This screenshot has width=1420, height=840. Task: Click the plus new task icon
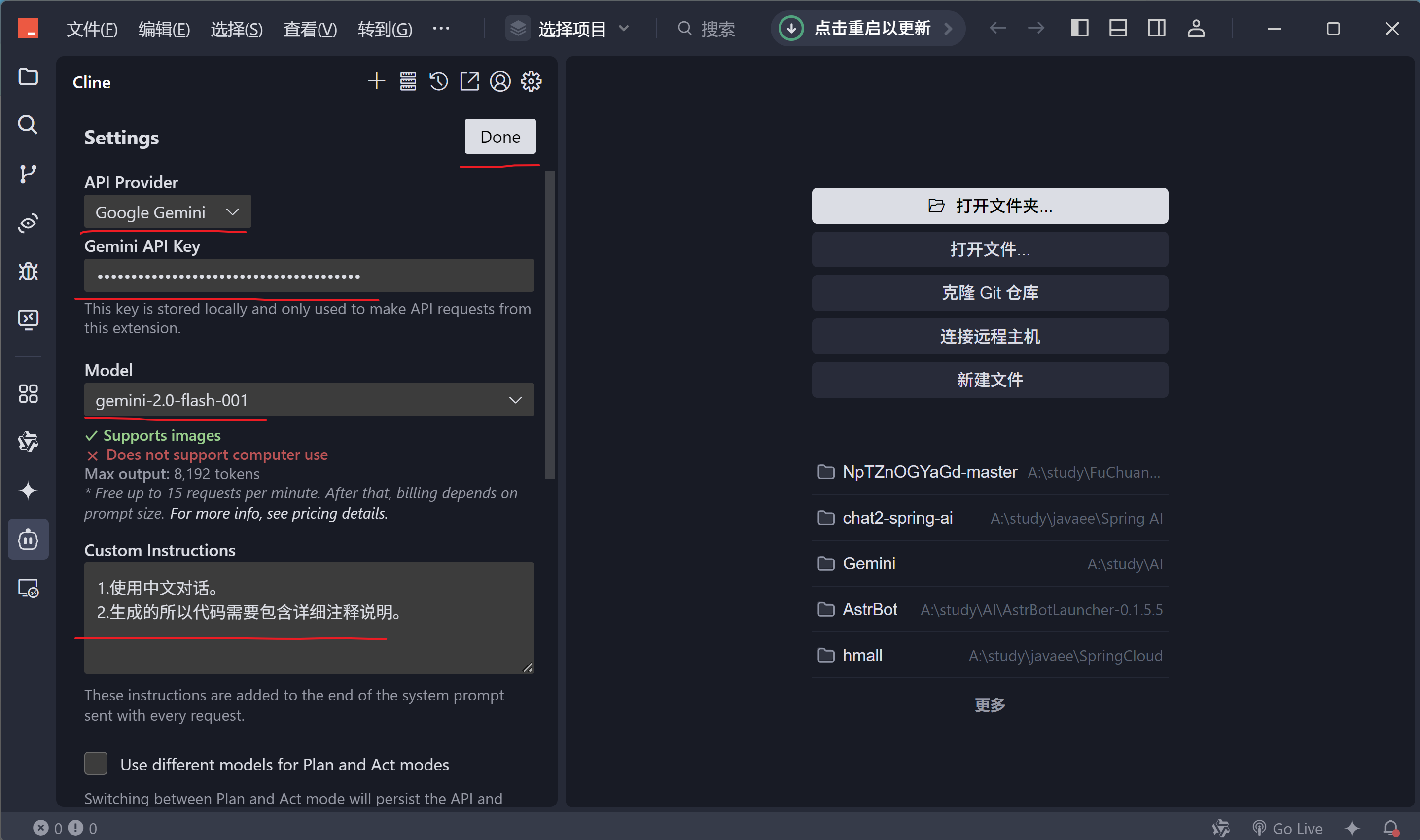coord(376,81)
